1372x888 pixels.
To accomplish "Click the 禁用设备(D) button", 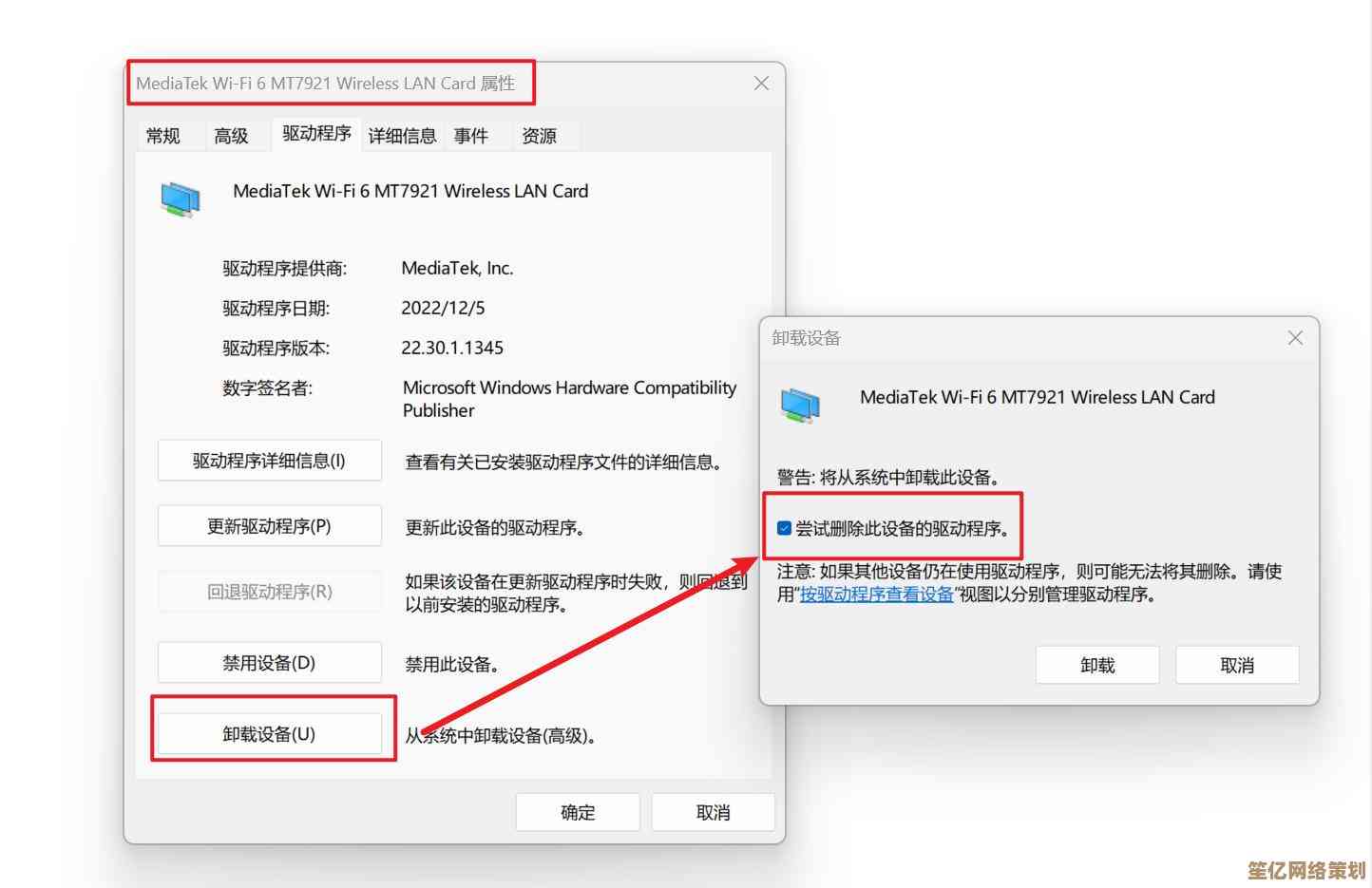I will [x=269, y=663].
